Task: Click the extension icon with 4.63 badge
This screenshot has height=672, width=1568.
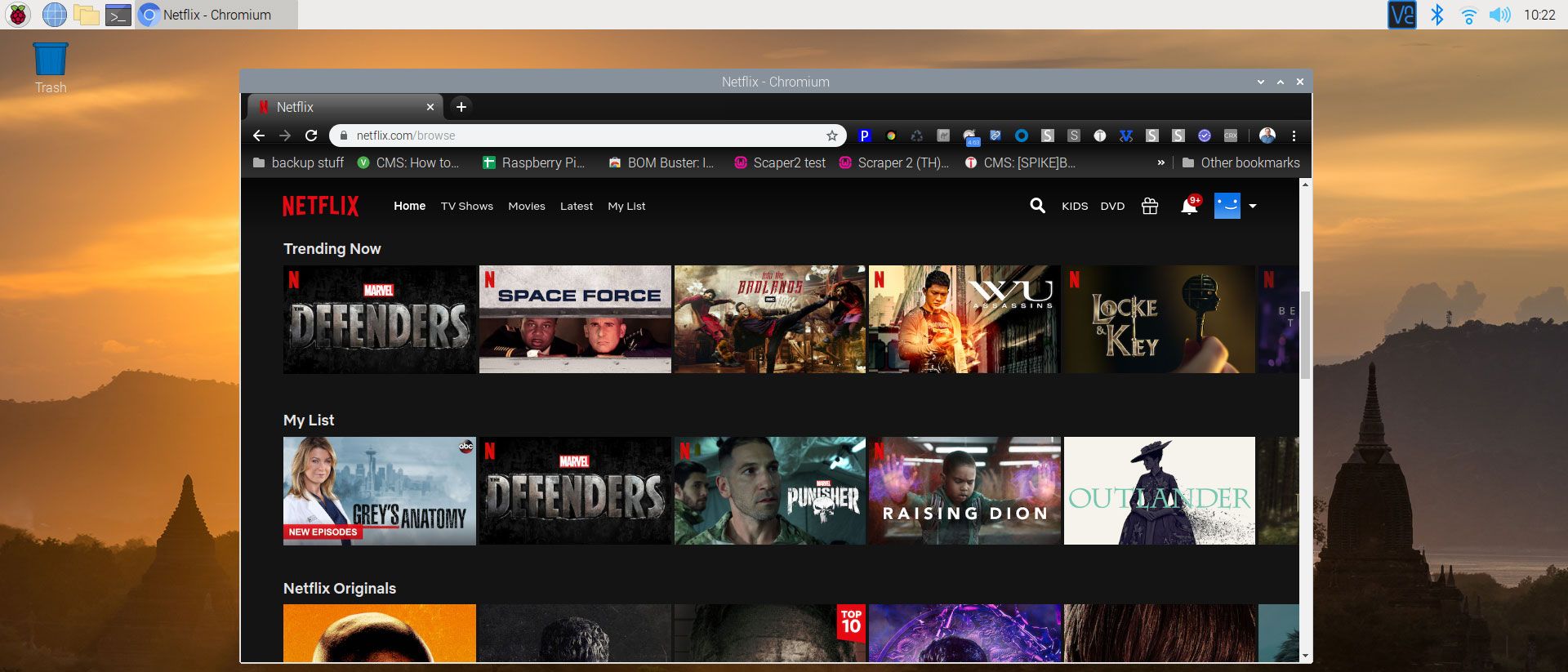Action: coord(970,137)
